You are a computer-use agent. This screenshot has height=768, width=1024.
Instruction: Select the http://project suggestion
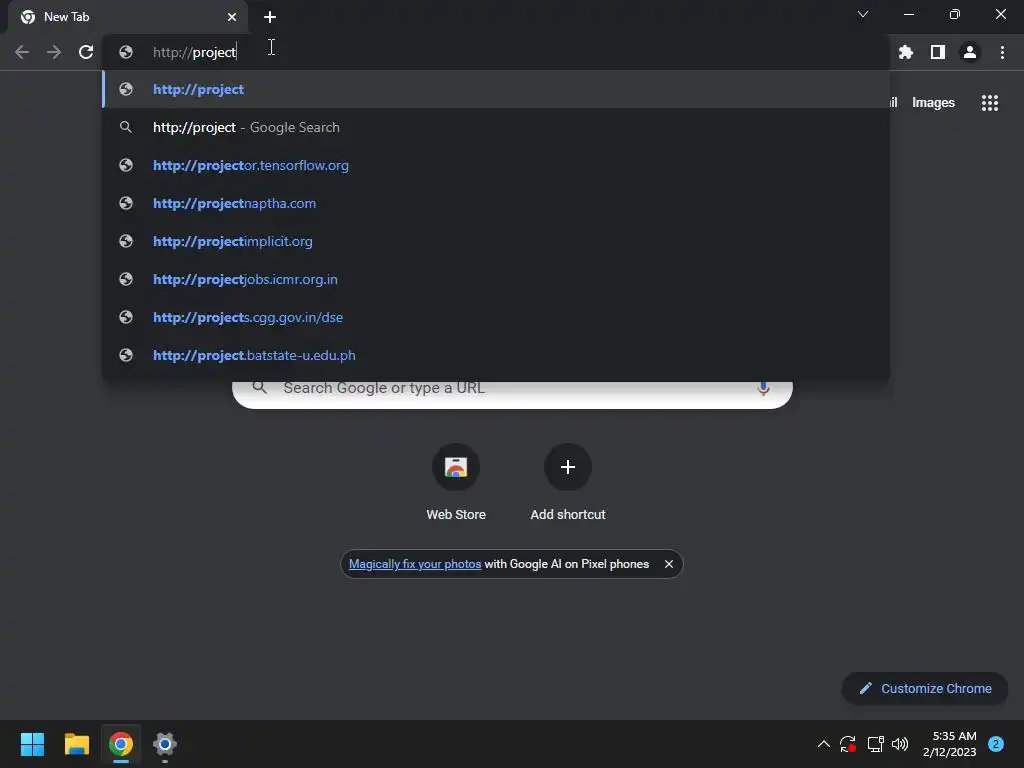[496, 89]
